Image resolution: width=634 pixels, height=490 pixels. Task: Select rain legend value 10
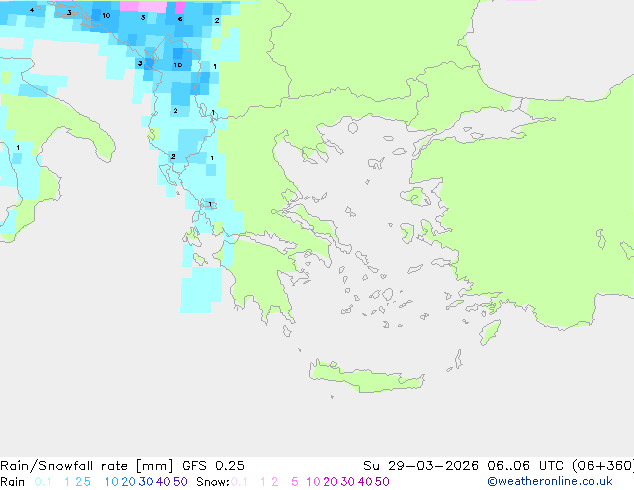[x=112, y=482]
